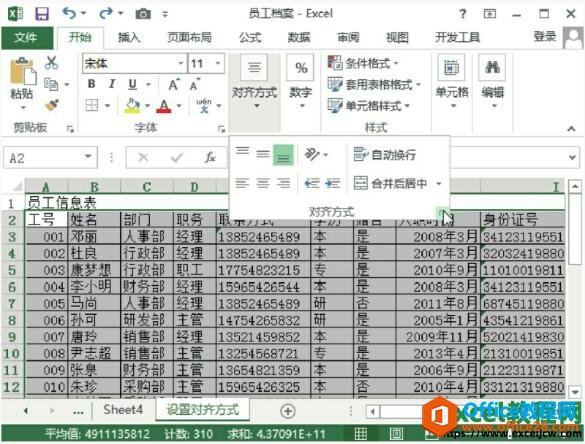Switch to the 公式 ribbon tab
Image resolution: width=585 pixels, height=444 pixels.
point(250,37)
